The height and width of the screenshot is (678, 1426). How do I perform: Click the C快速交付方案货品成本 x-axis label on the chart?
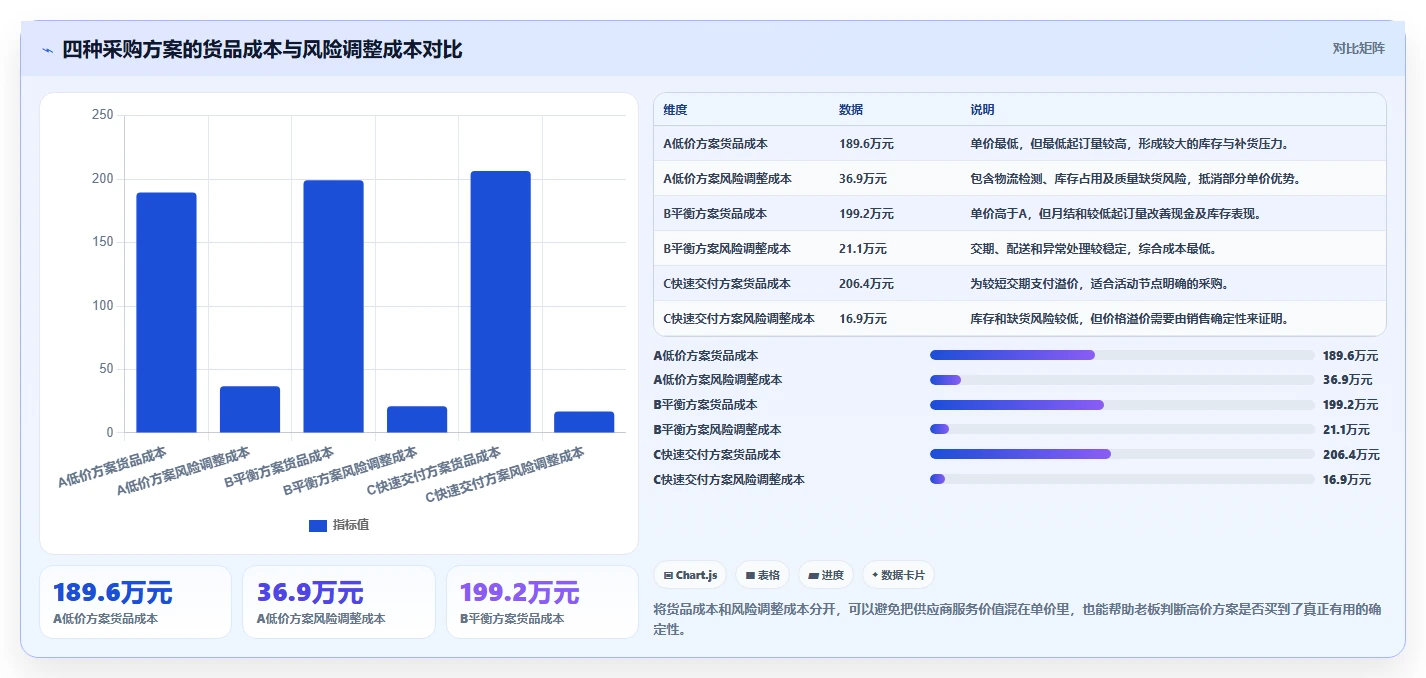434,472
